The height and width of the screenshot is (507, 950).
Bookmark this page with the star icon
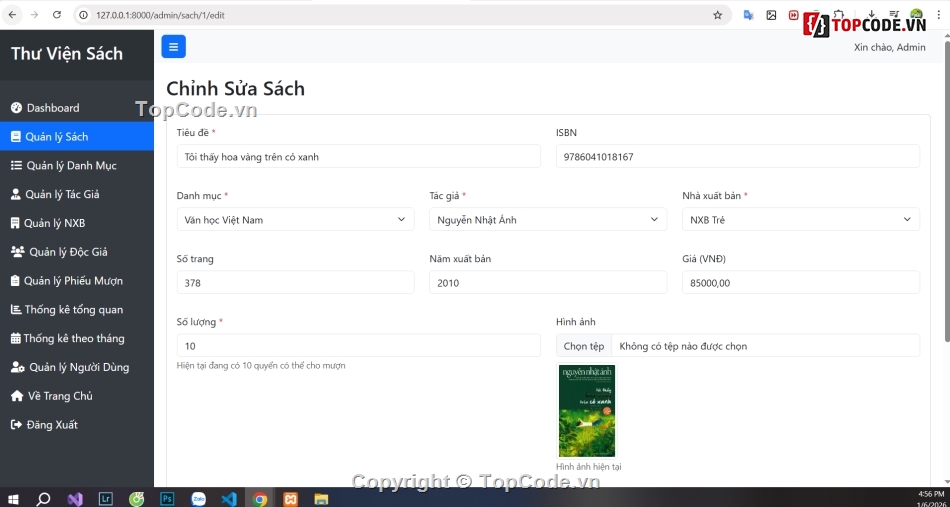pyautogui.click(x=717, y=15)
